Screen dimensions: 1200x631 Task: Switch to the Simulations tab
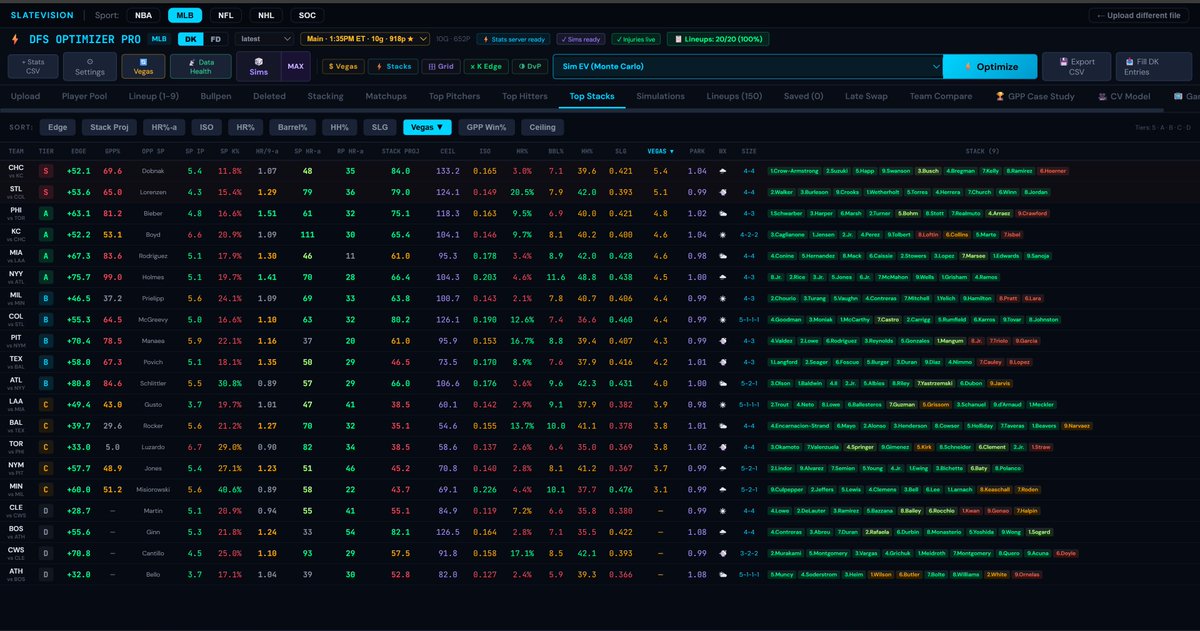coord(660,96)
